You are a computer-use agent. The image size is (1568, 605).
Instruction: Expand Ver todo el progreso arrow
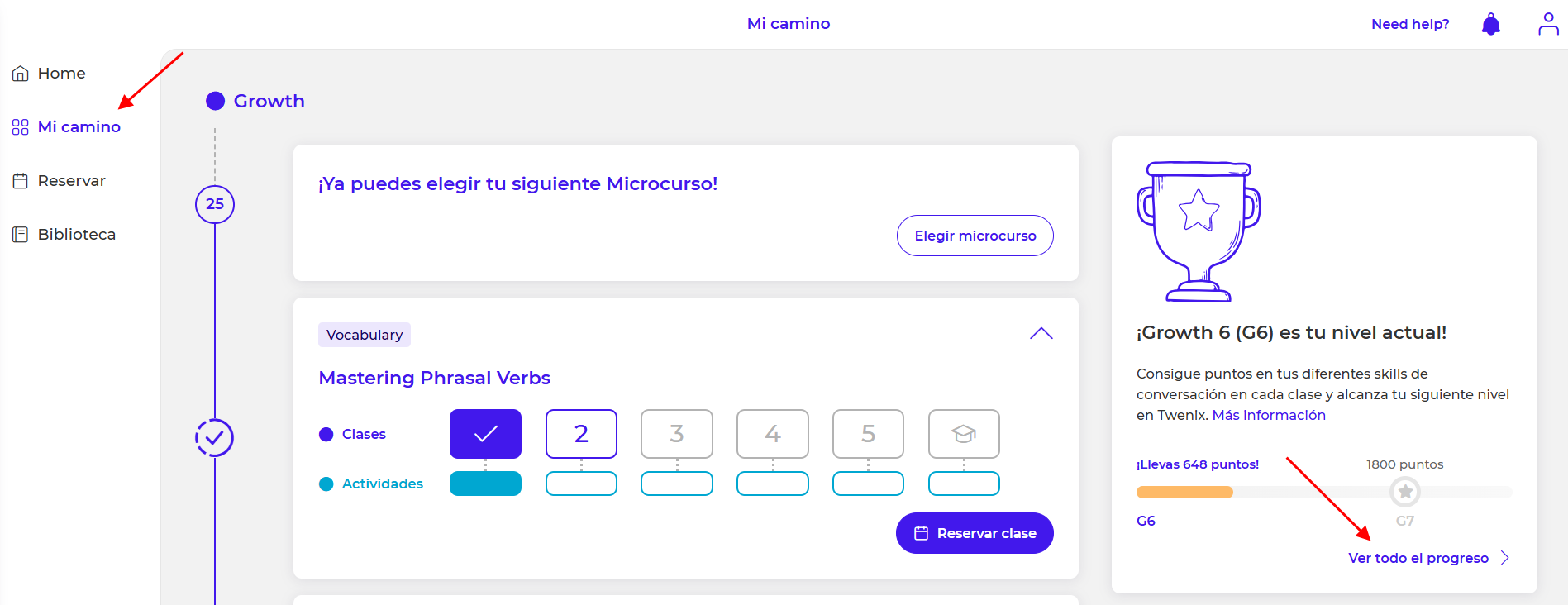click(x=1504, y=558)
